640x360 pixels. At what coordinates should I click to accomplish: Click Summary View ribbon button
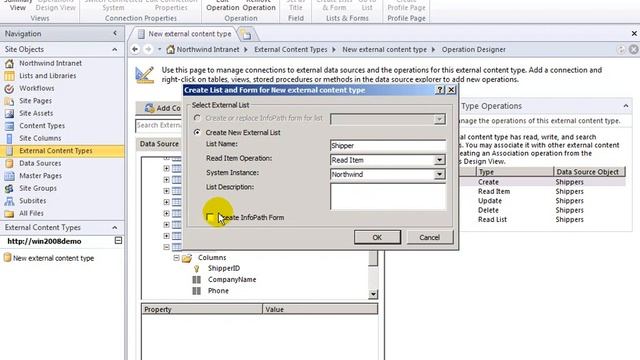[x=18, y=4]
